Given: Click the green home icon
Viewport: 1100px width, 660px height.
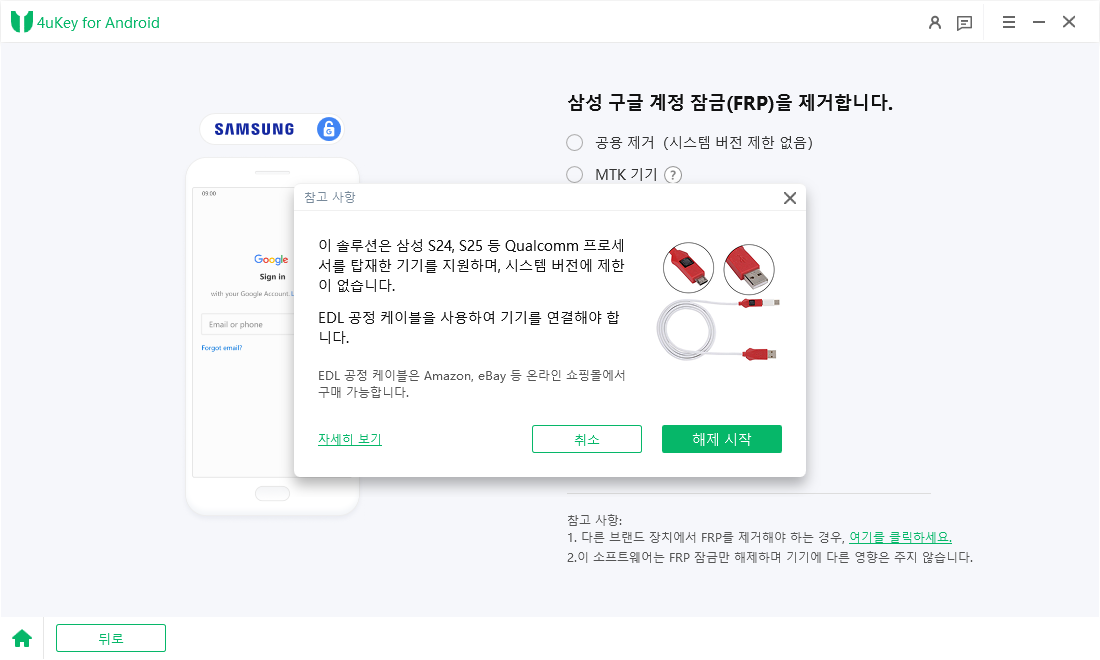Looking at the screenshot, I should tap(22, 638).
